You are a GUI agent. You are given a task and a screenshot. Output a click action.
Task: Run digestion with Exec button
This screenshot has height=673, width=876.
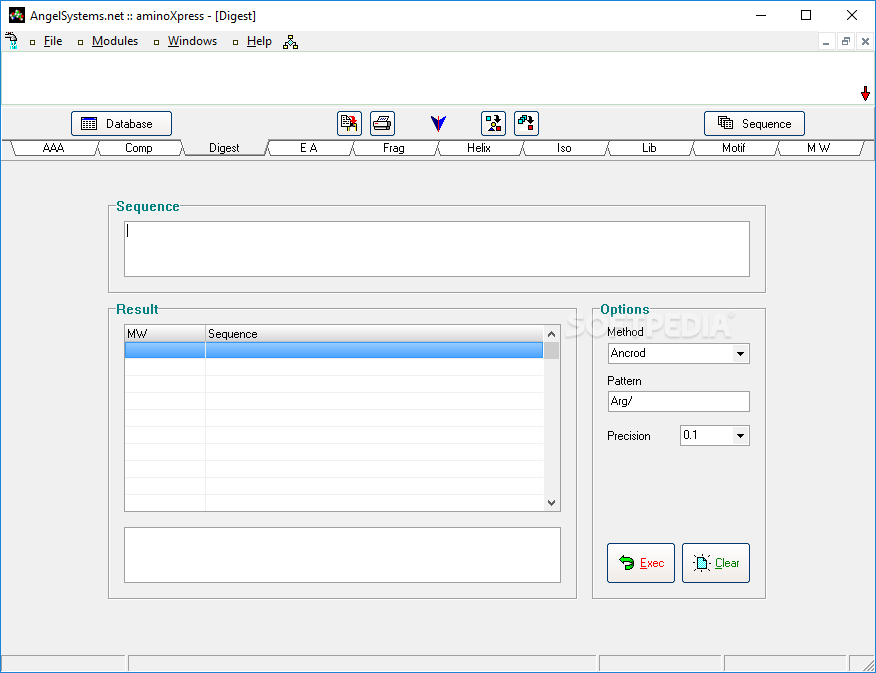641,563
